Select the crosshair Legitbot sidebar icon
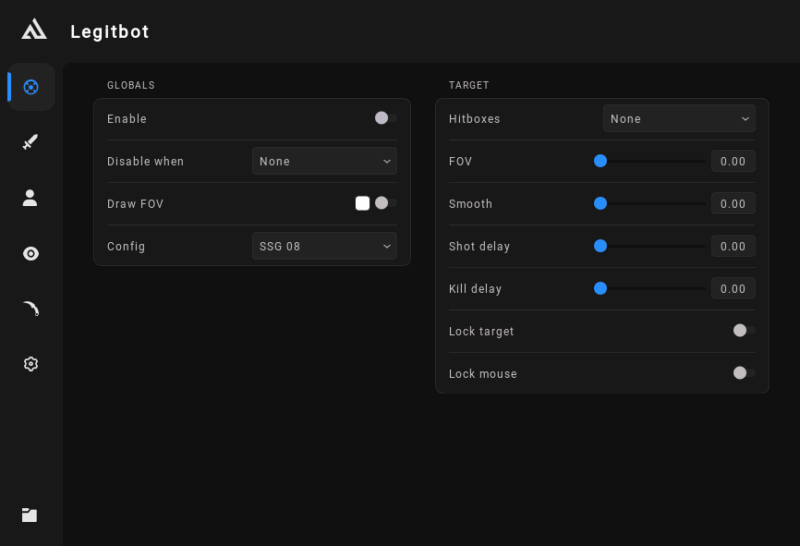The height and width of the screenshot is (546, 800). pyautogui.click(x=31, y=87)
